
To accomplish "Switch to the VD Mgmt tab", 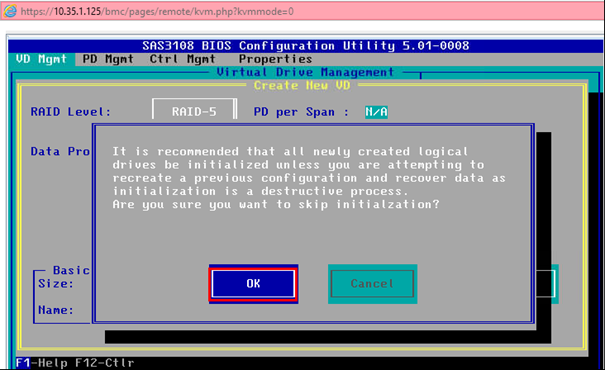I will [41, 59].
